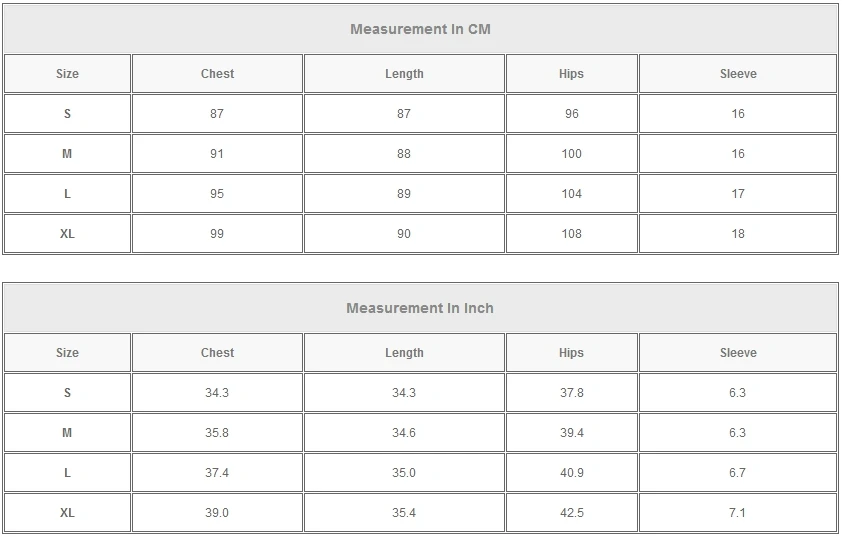Click hips value 108 for size XL
The width and height of the screenshot is (842, 537).
pos(571,234)
